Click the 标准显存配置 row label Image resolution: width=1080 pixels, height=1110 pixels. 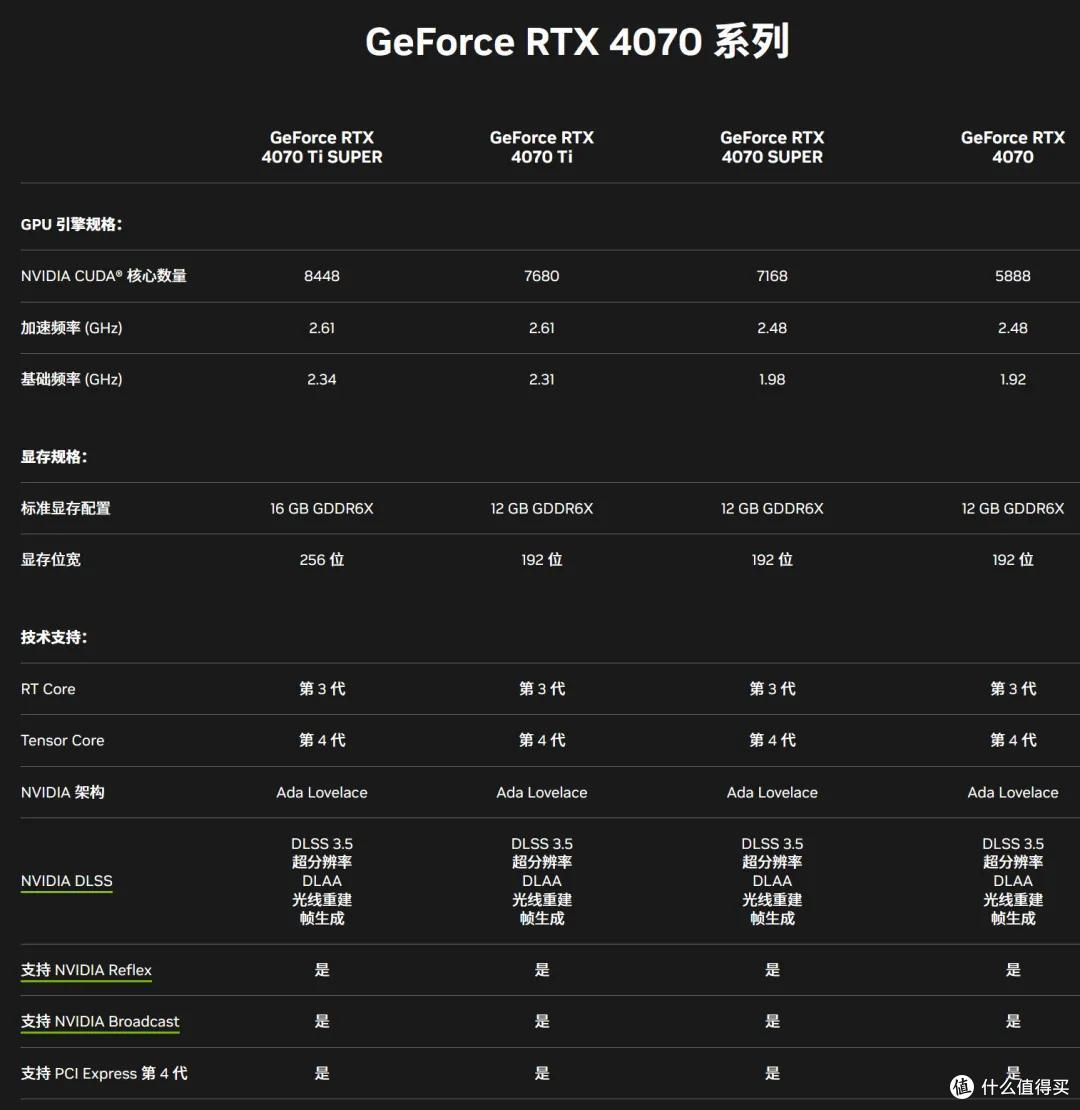pos(66,508)
